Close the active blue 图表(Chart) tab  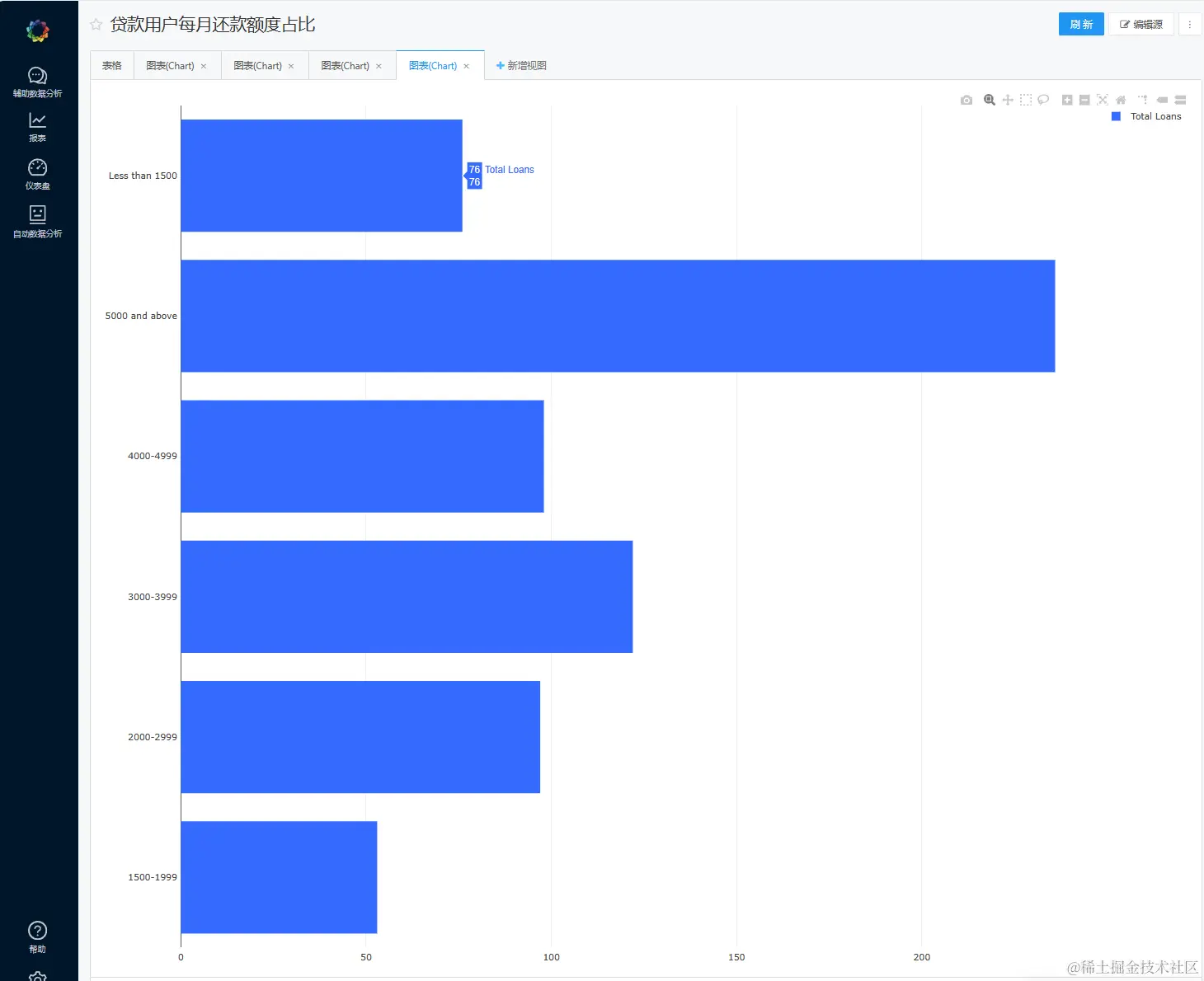coord(467,66)
